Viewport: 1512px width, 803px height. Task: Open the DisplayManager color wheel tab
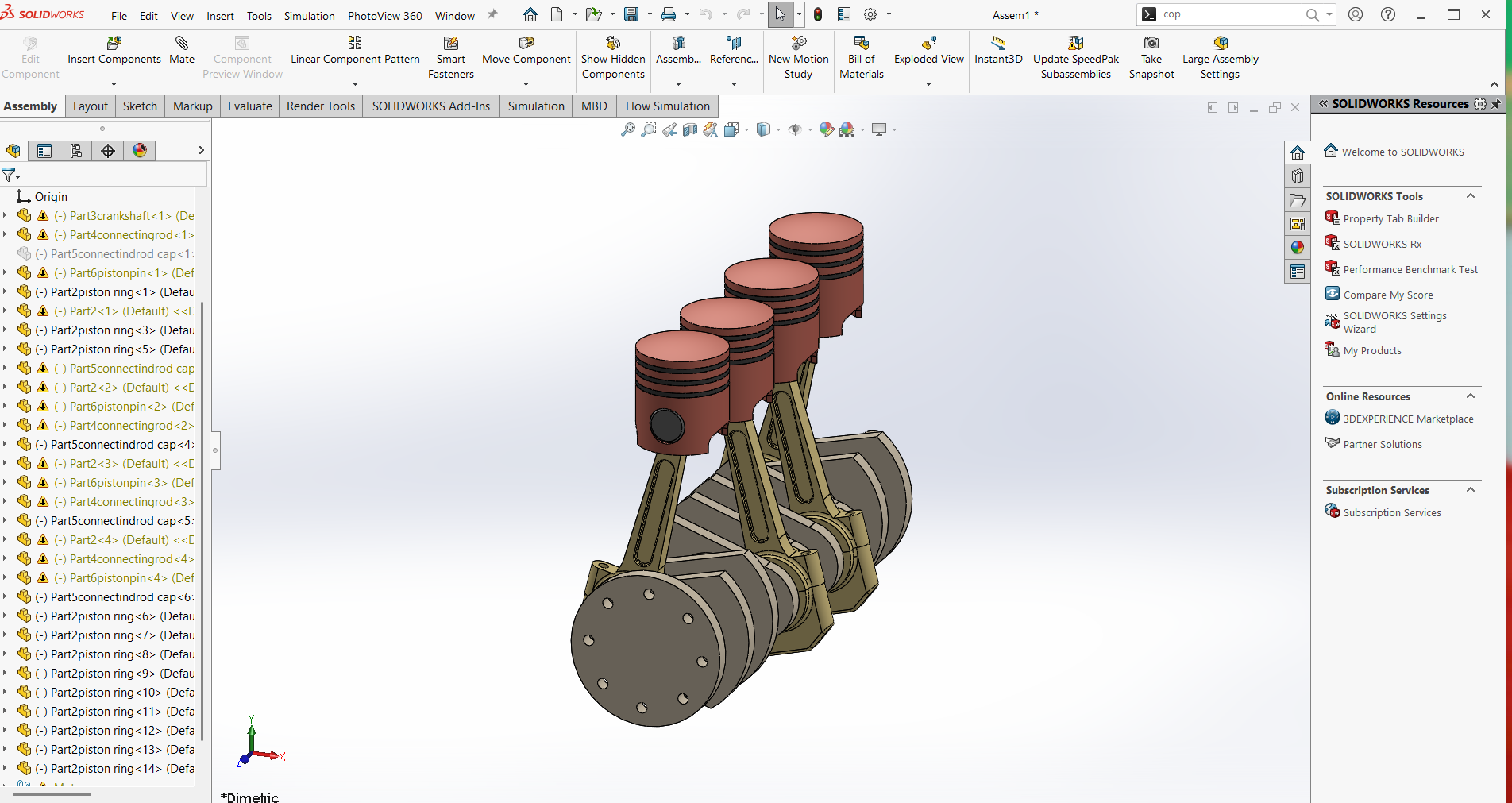(140, 151)
